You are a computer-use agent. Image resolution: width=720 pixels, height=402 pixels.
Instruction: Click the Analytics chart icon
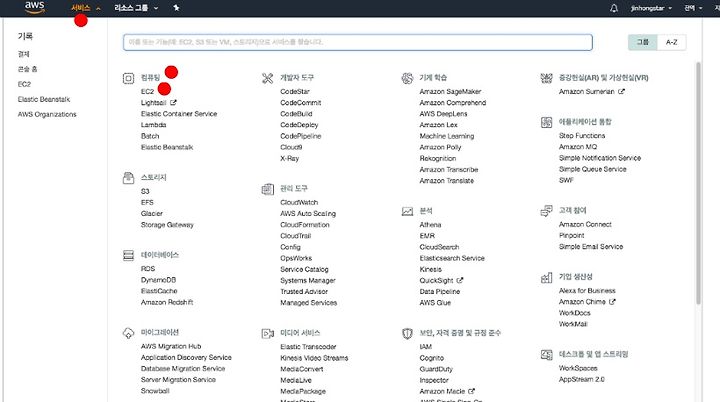tap(407, 211)
